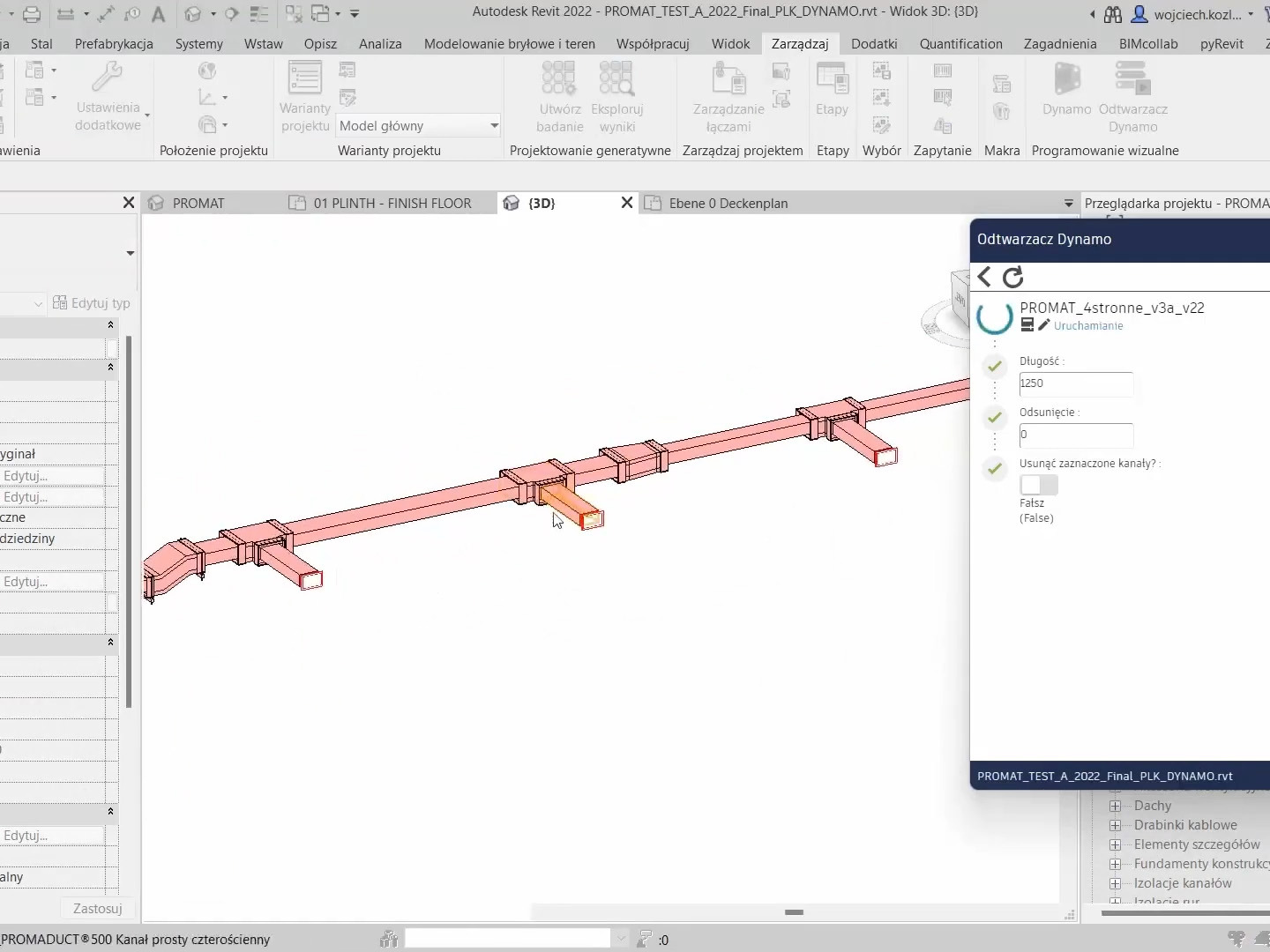Viewport: 1270px width, 952px height.
Task: Open the BIMcollab ribbon tab
Action: (1148, 43)
